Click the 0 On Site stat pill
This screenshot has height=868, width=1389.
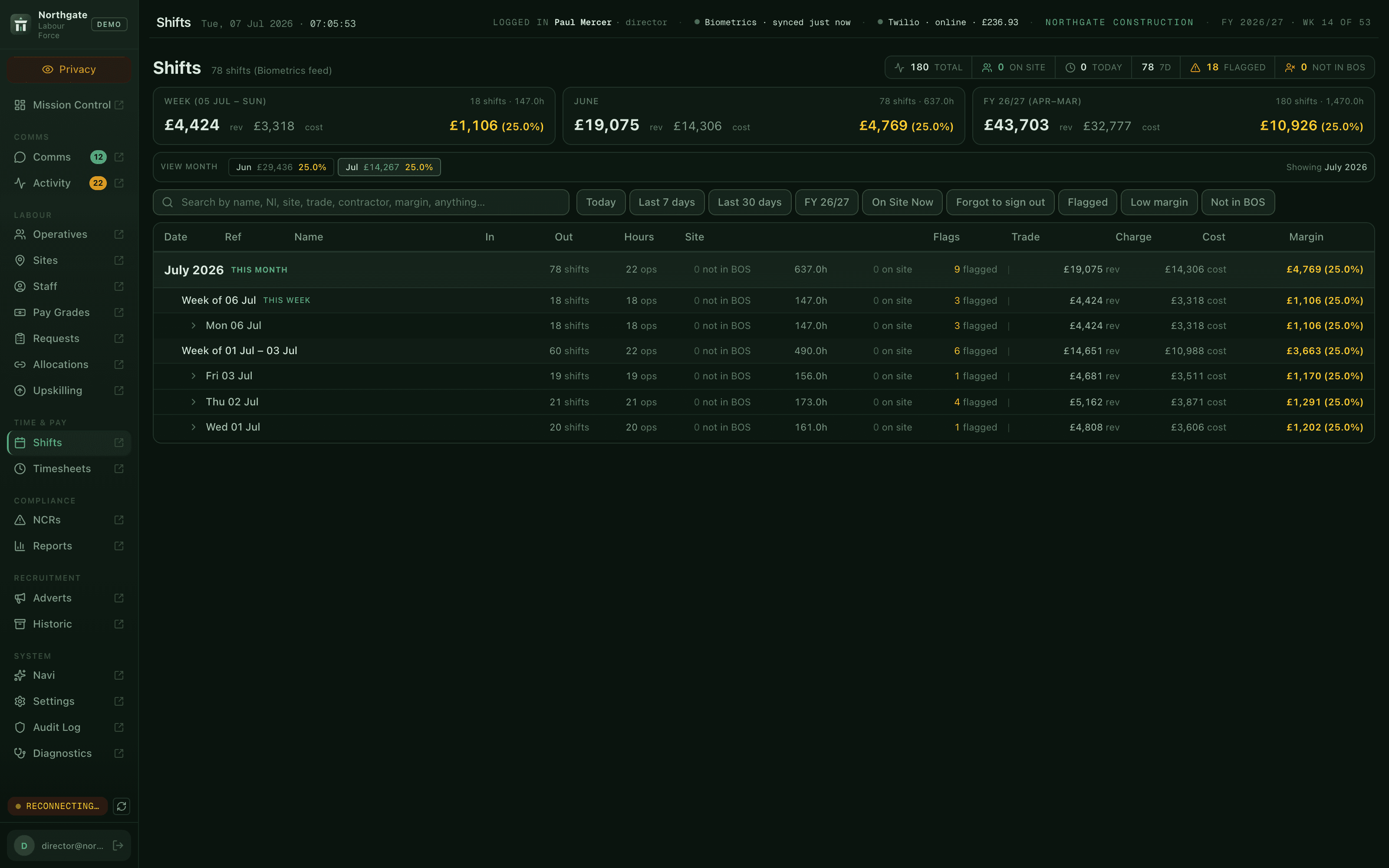[1014, 68]
